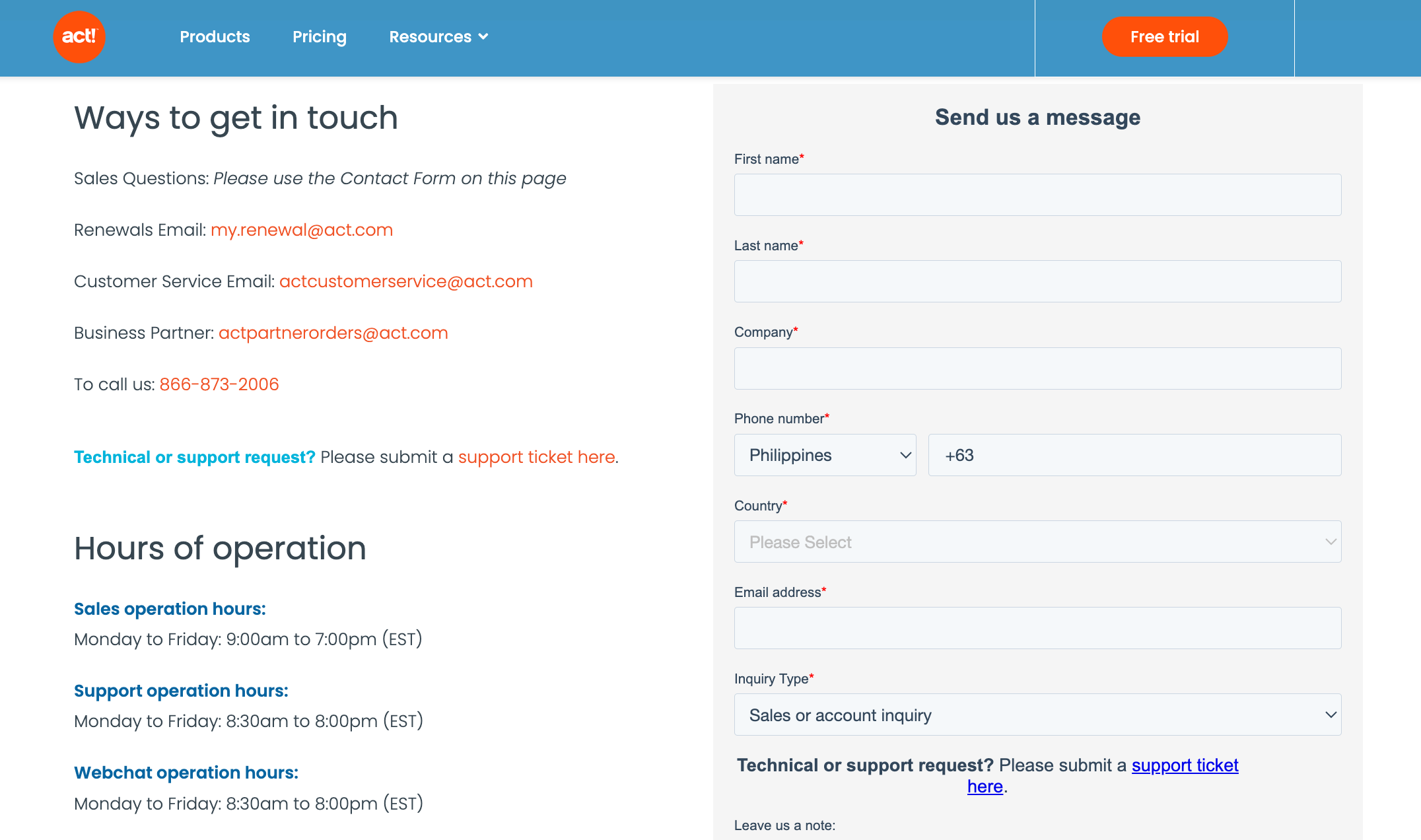
Task: Click the my.renewal@act.com email link
Action: 302,230
